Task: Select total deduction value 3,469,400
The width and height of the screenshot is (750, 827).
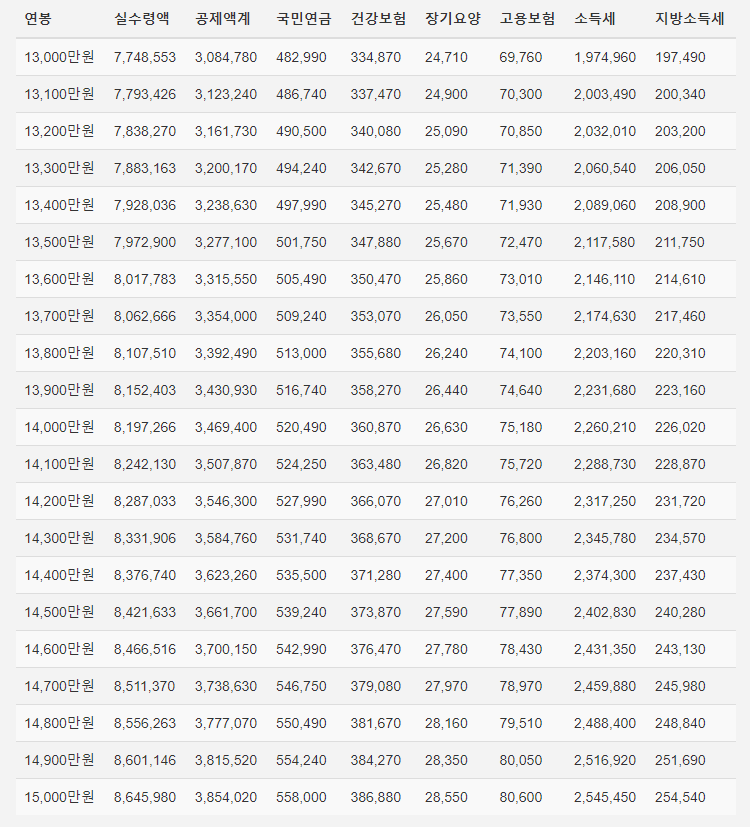Action: tap(225, 427)
